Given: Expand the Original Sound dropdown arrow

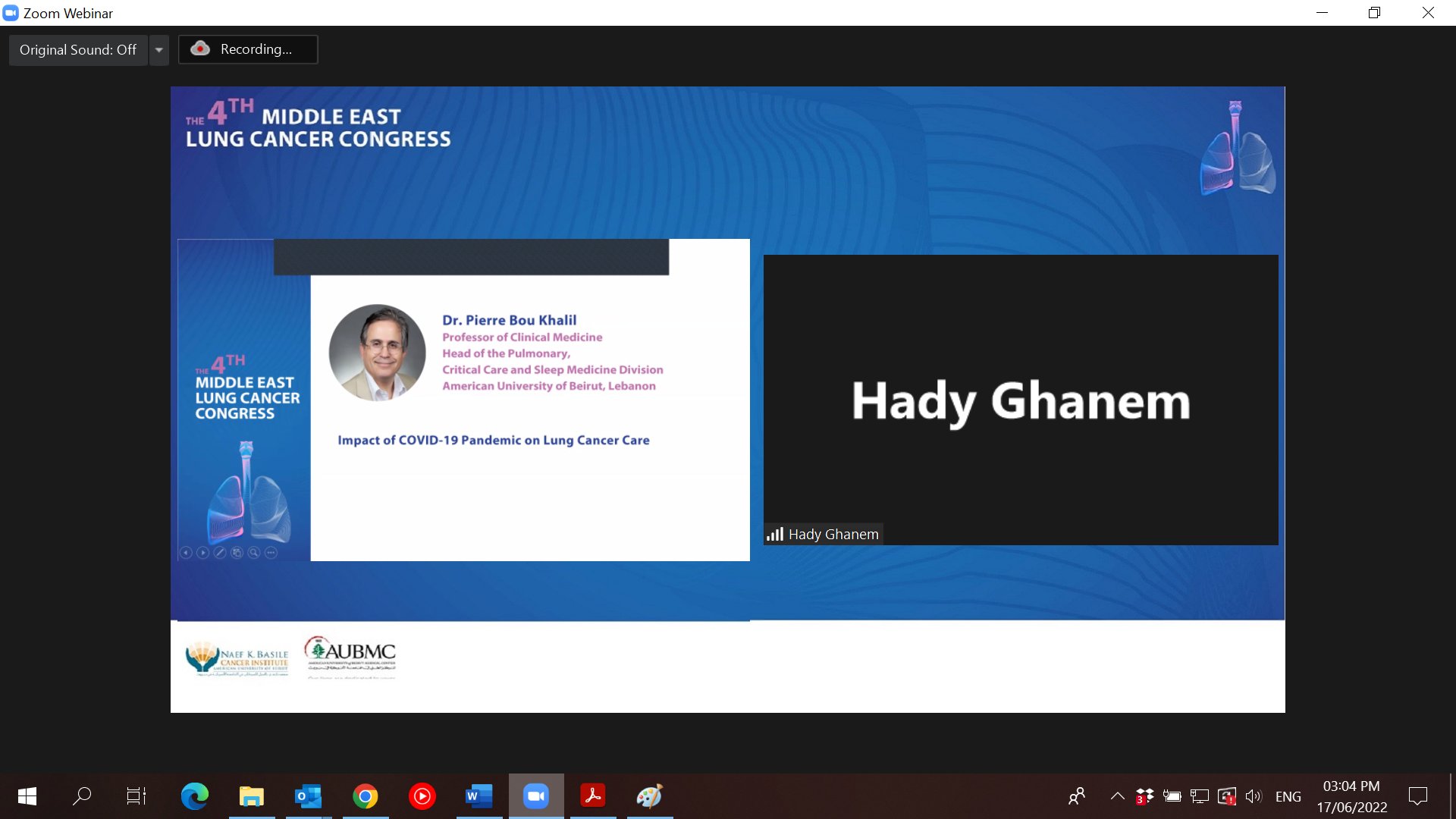Looking at the screenshot, I should pos(159,50).
